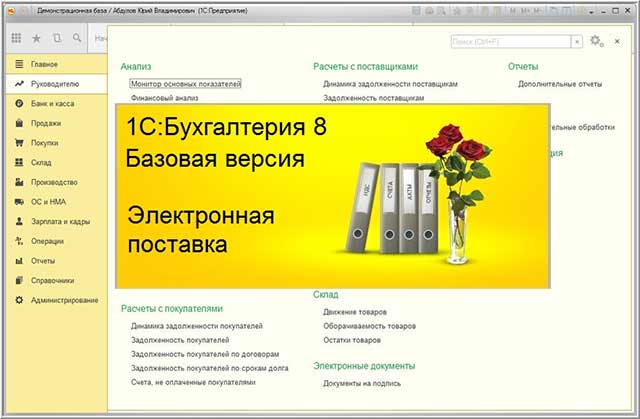Open the title bar dropdown arrow menu
Screen dimensions: 640x419
pyautogui.click(x=591, y=12)
